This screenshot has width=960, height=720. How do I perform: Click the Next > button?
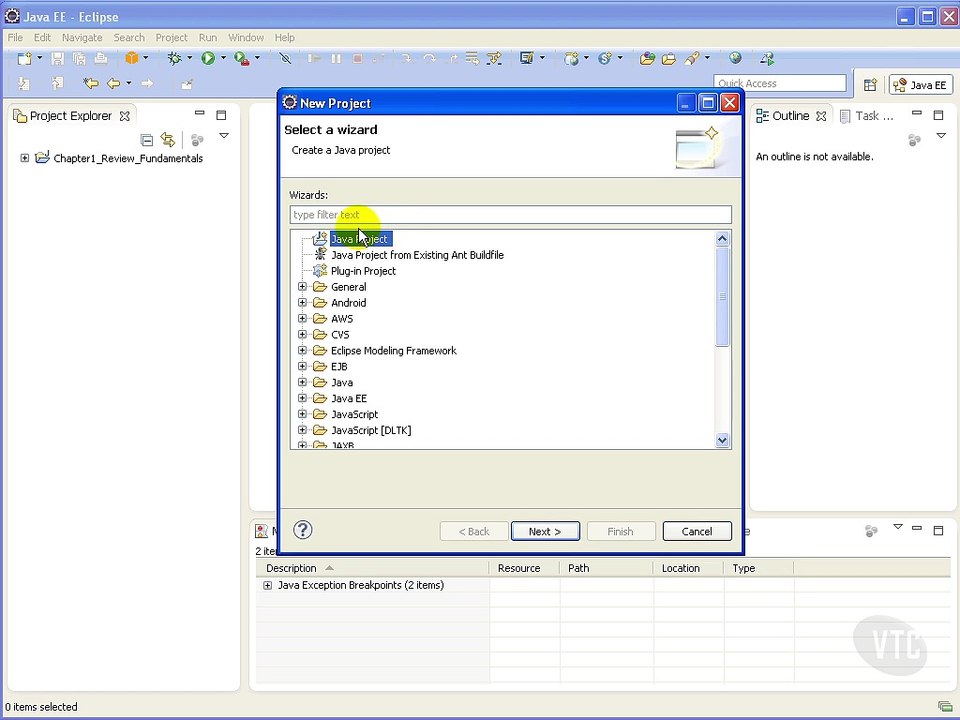click(x=545, y=531)
